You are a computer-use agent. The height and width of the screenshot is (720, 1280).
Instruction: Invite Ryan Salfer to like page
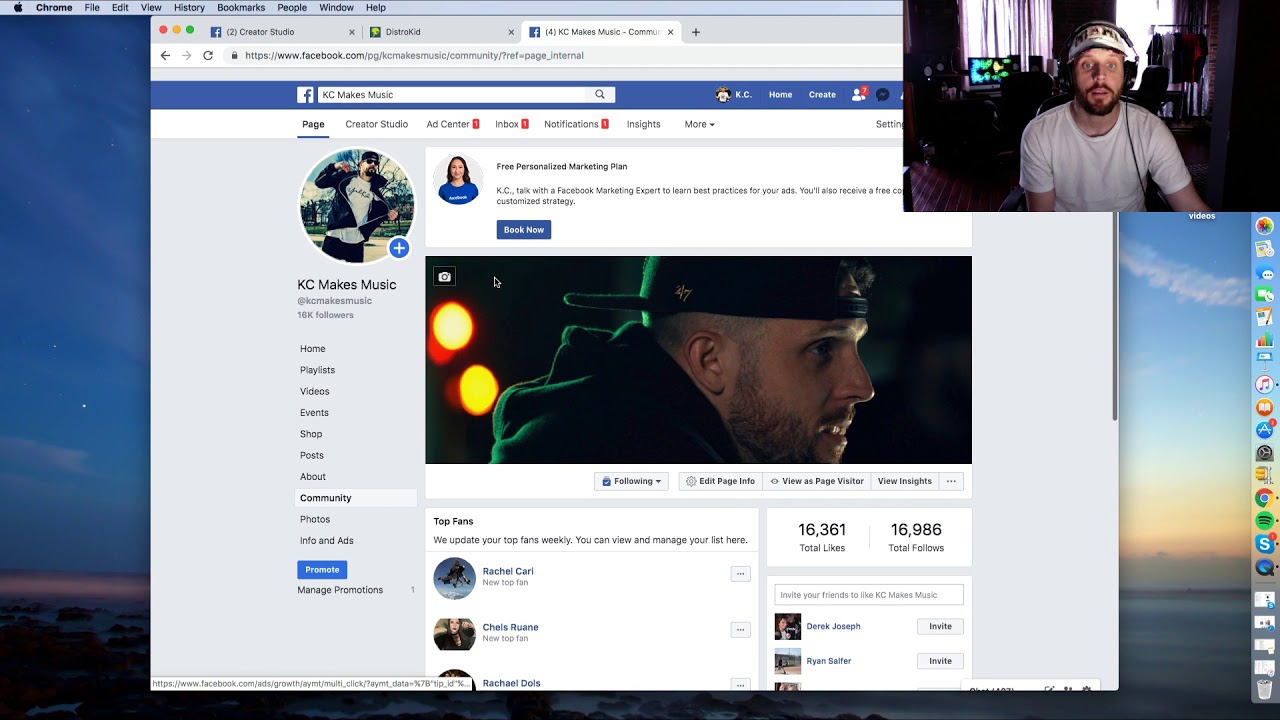coord(940,661)
